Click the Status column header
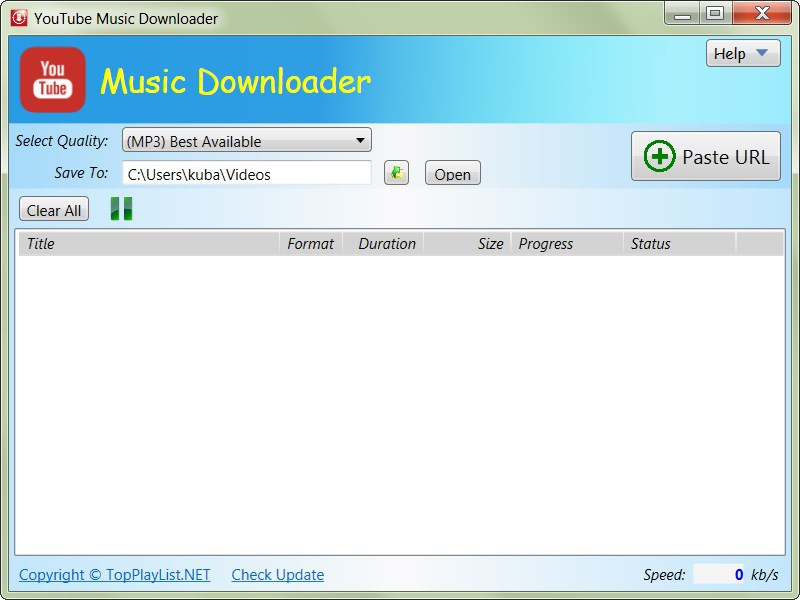The height and width of the screenshot is (600, 800). 679,243
